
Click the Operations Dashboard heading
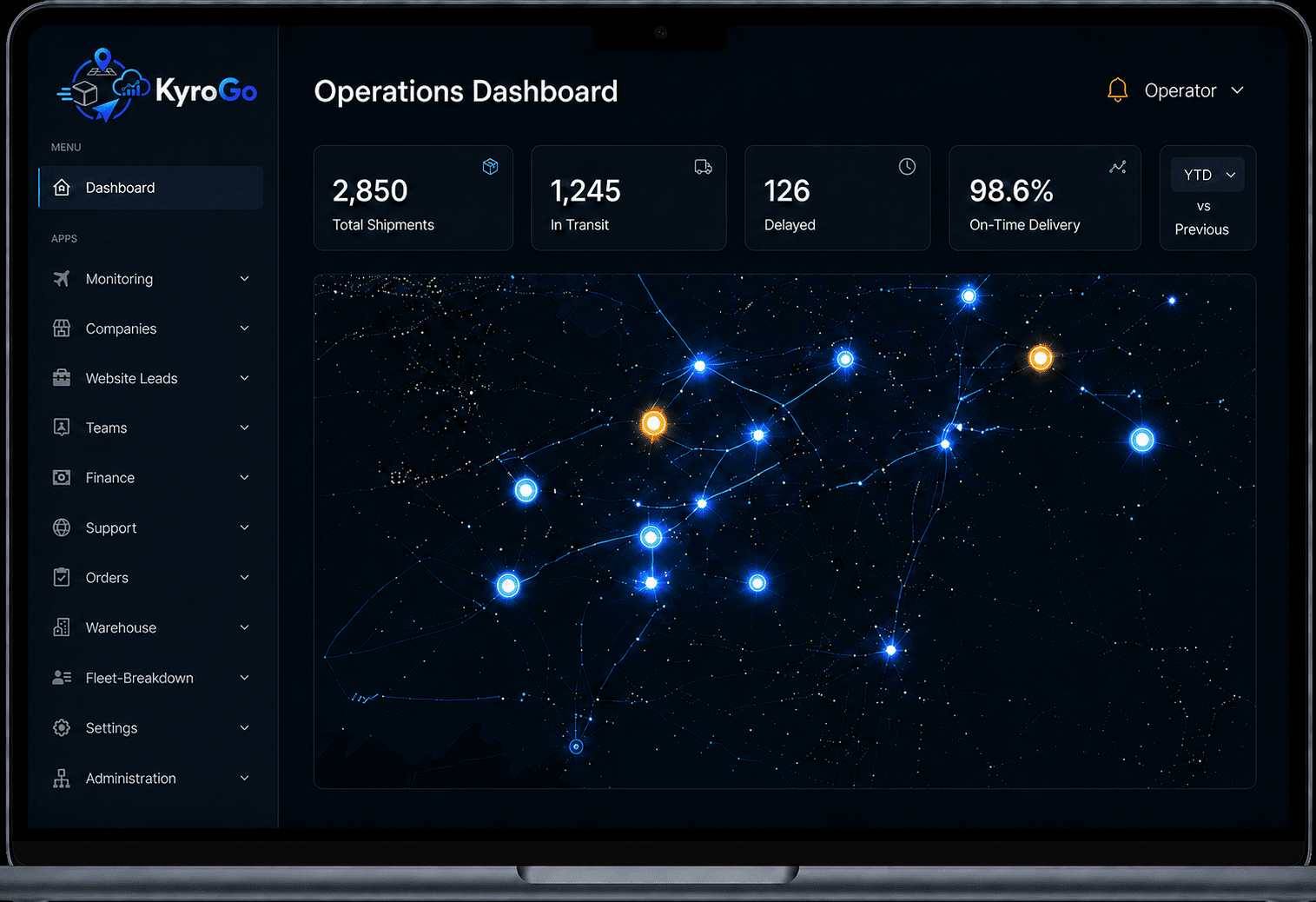(x=466, y=91)
